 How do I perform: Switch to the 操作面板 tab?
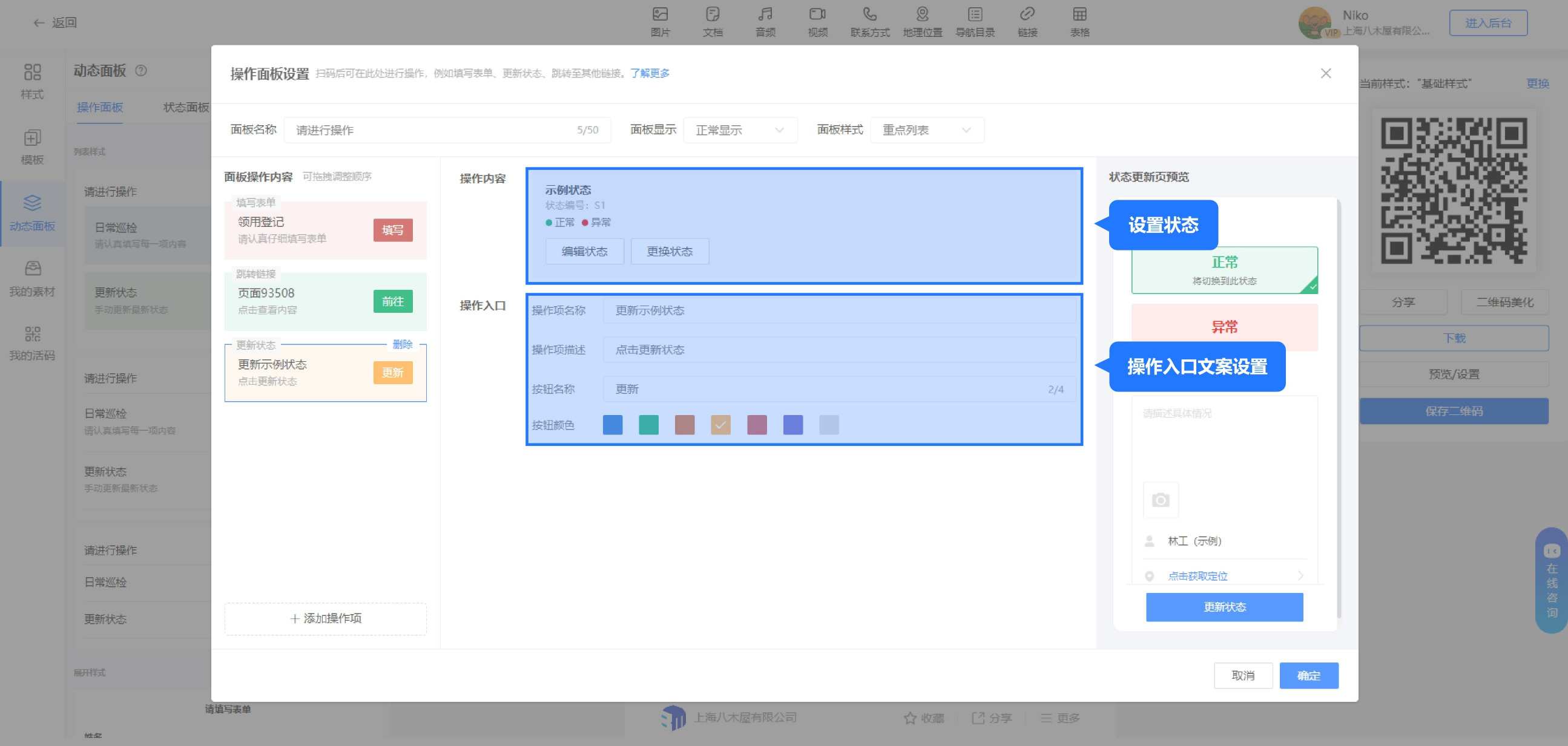click(100, 108)
